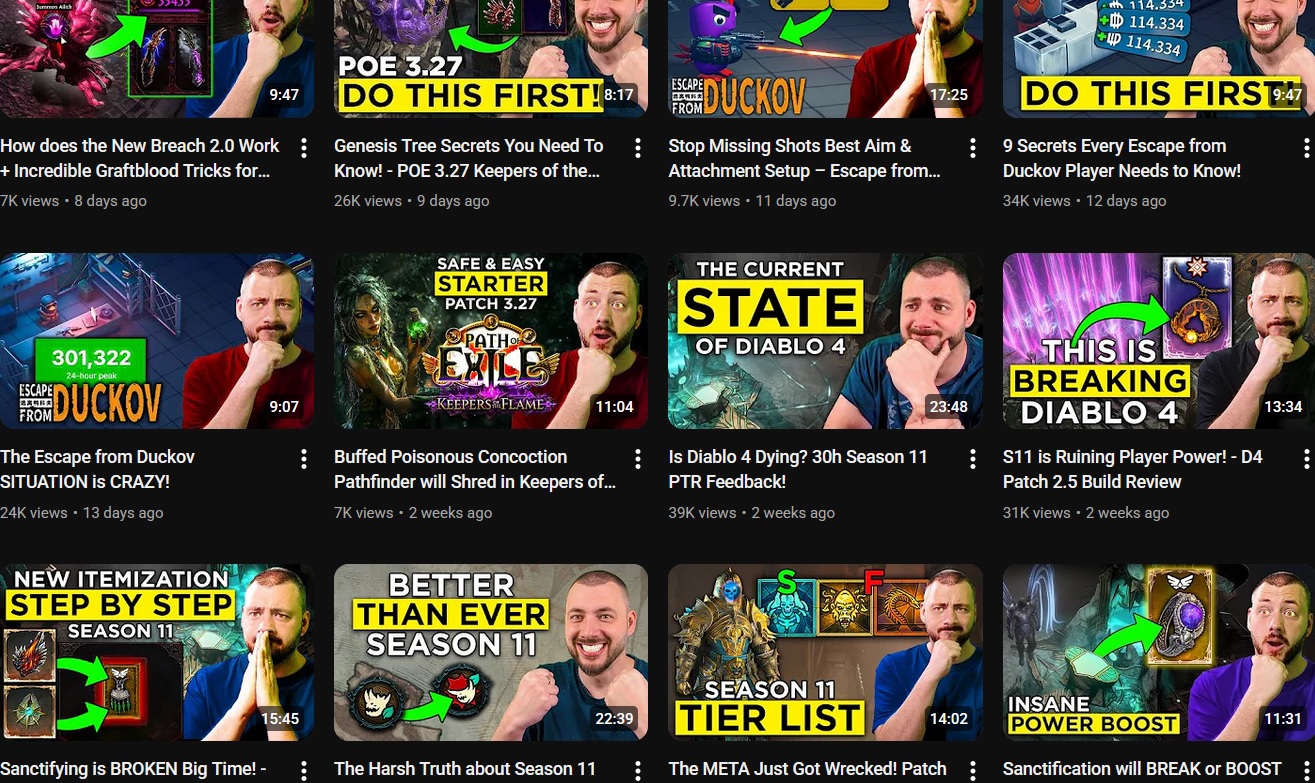Click the State of Diablo 4 thumbnail

click(x=825, y=341)
